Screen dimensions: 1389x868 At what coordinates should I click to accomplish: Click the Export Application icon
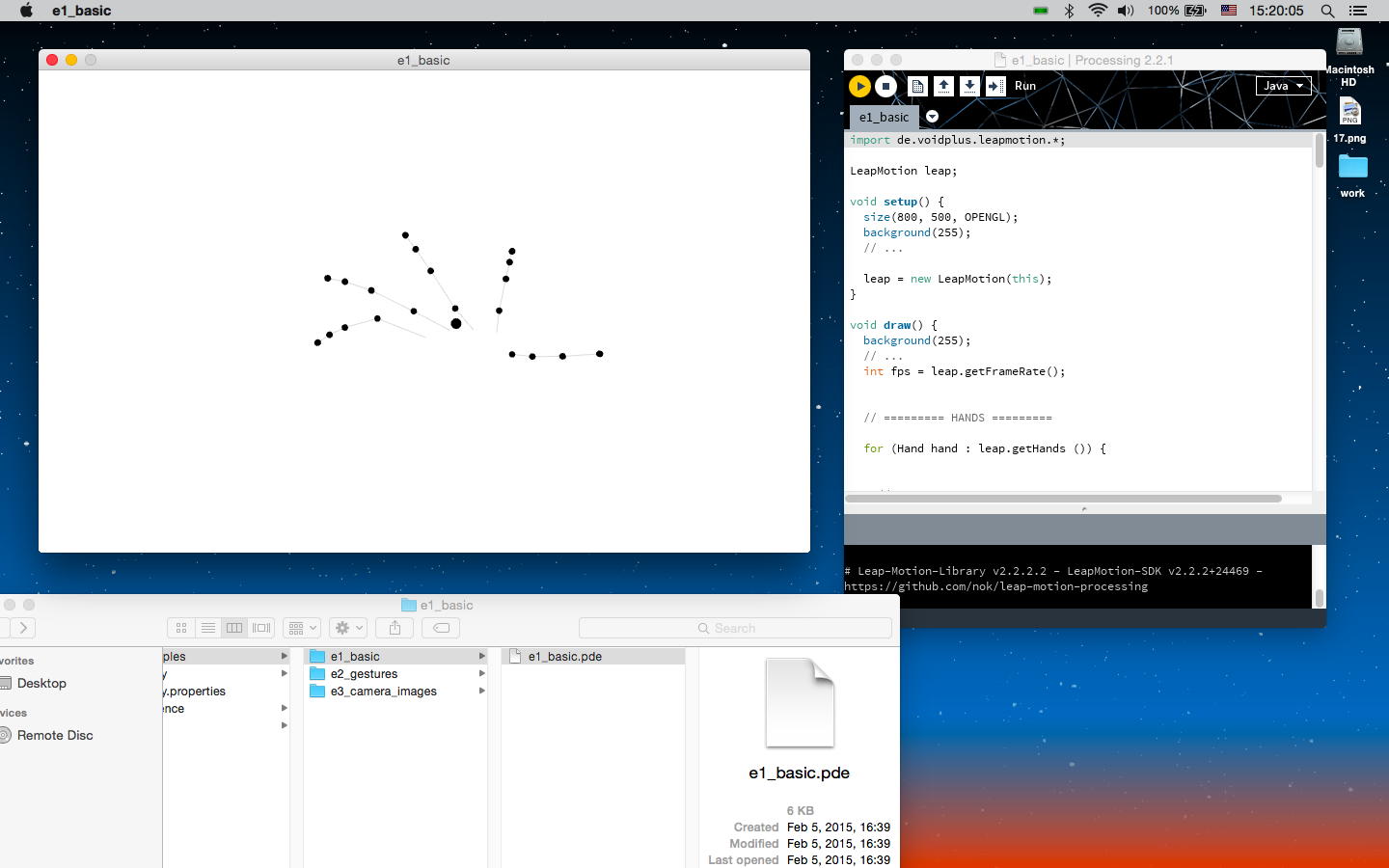(x=995, y=87)
